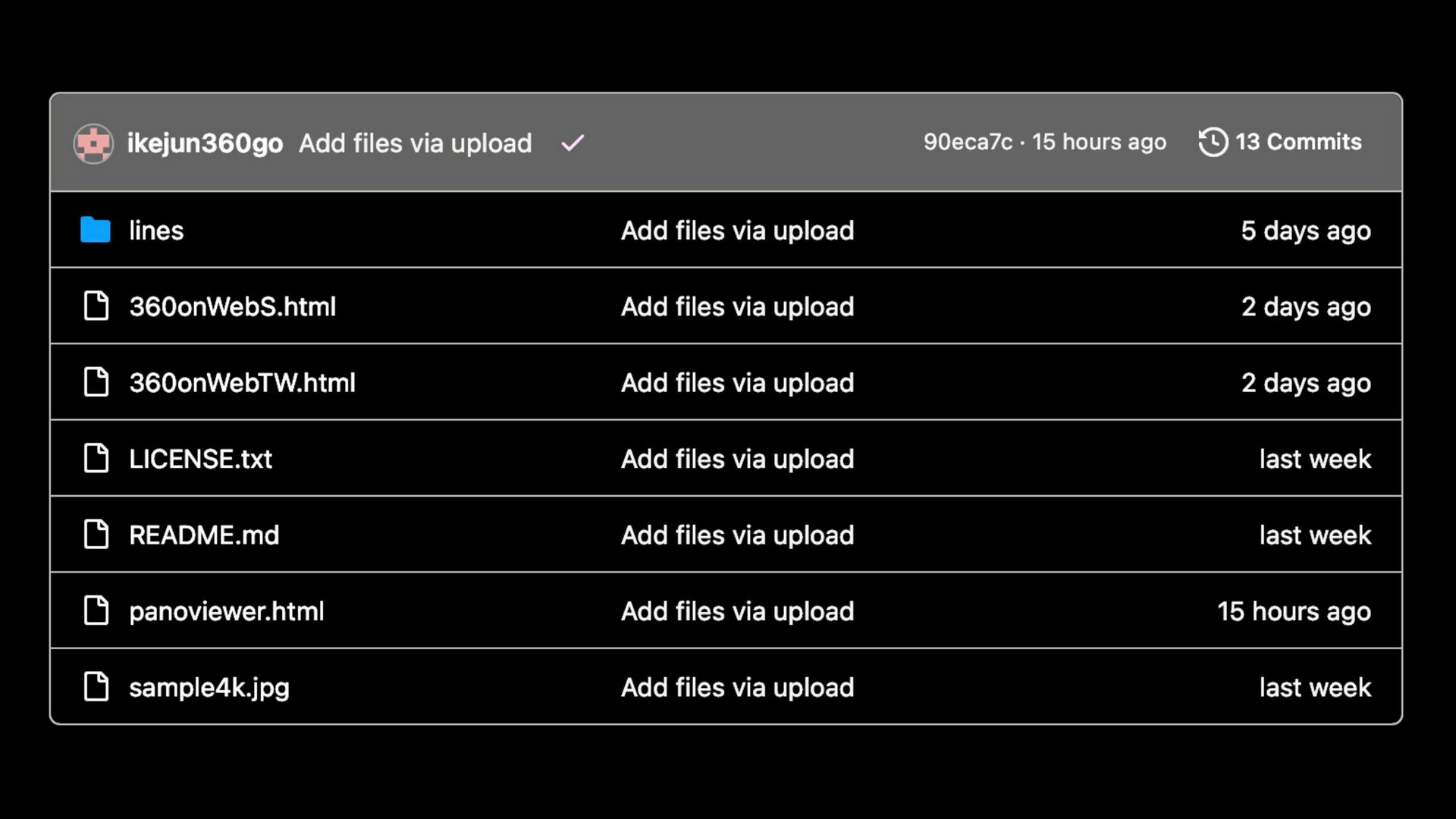
Task: Click the ikejun360go user avatar
Action: [x=93, y=143]
